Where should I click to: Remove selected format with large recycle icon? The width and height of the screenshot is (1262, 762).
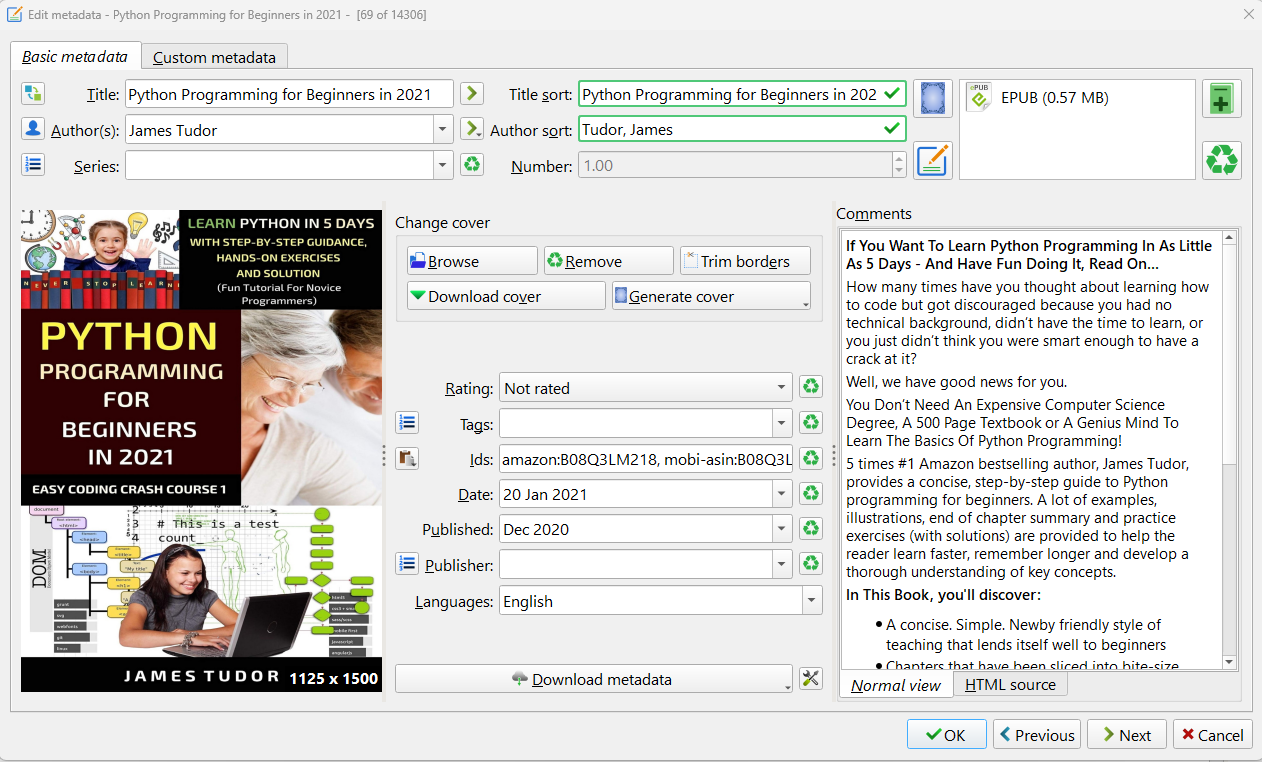pos(1222,160)
